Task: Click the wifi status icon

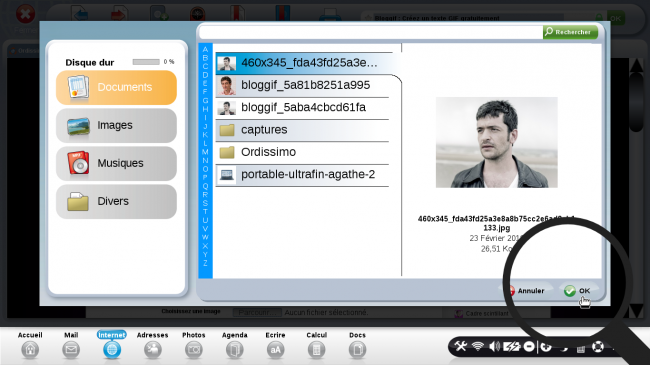Action: [478, 346]
